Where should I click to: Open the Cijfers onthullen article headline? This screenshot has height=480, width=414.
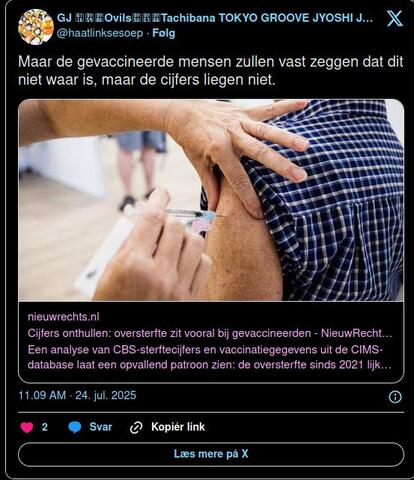(210, 333)
